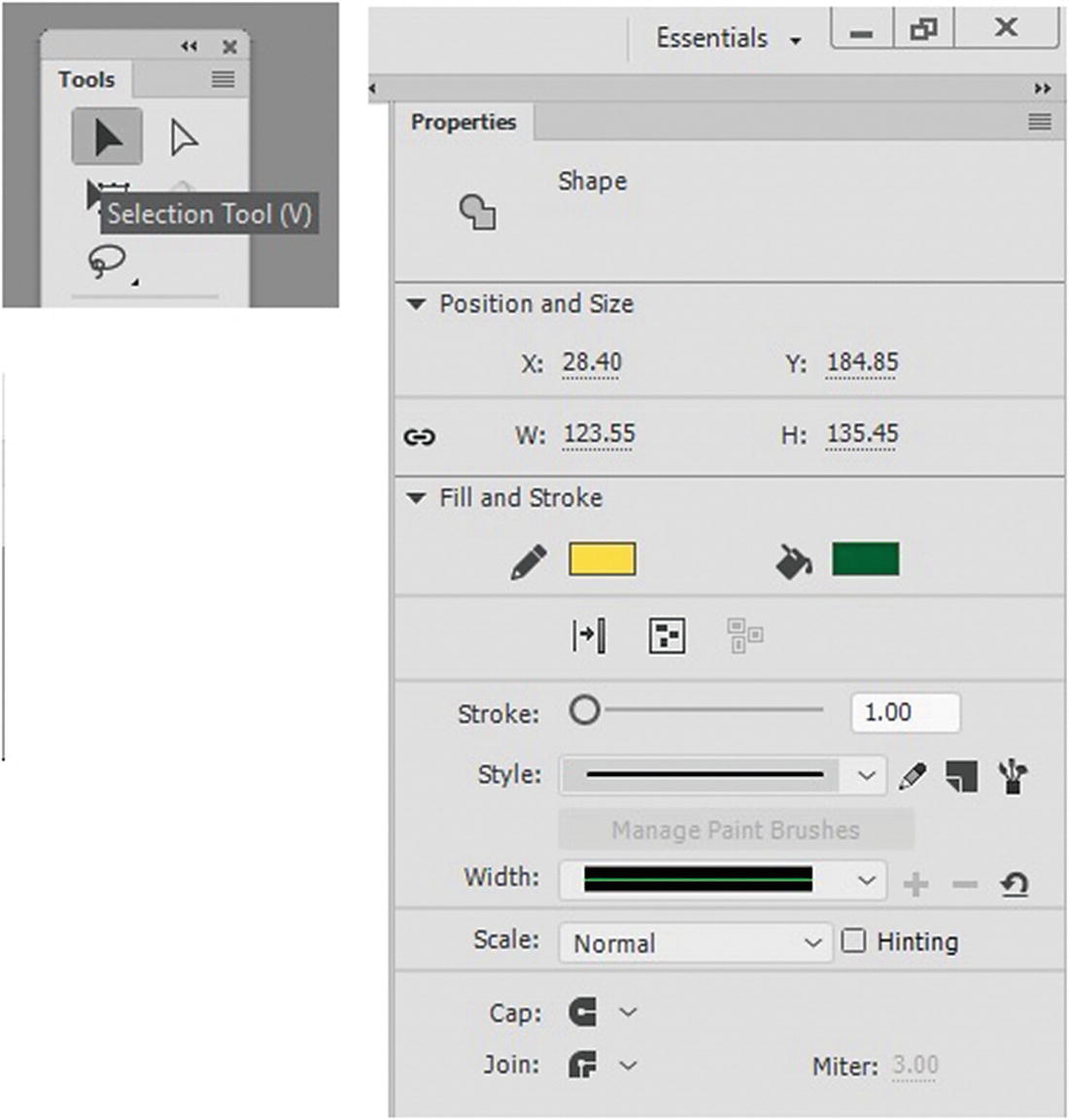The width and height of the screenshot is (1069, 1120).
Task: Open the Tools panel options menu
Action: pyautogui.click(x=223, y=79)
